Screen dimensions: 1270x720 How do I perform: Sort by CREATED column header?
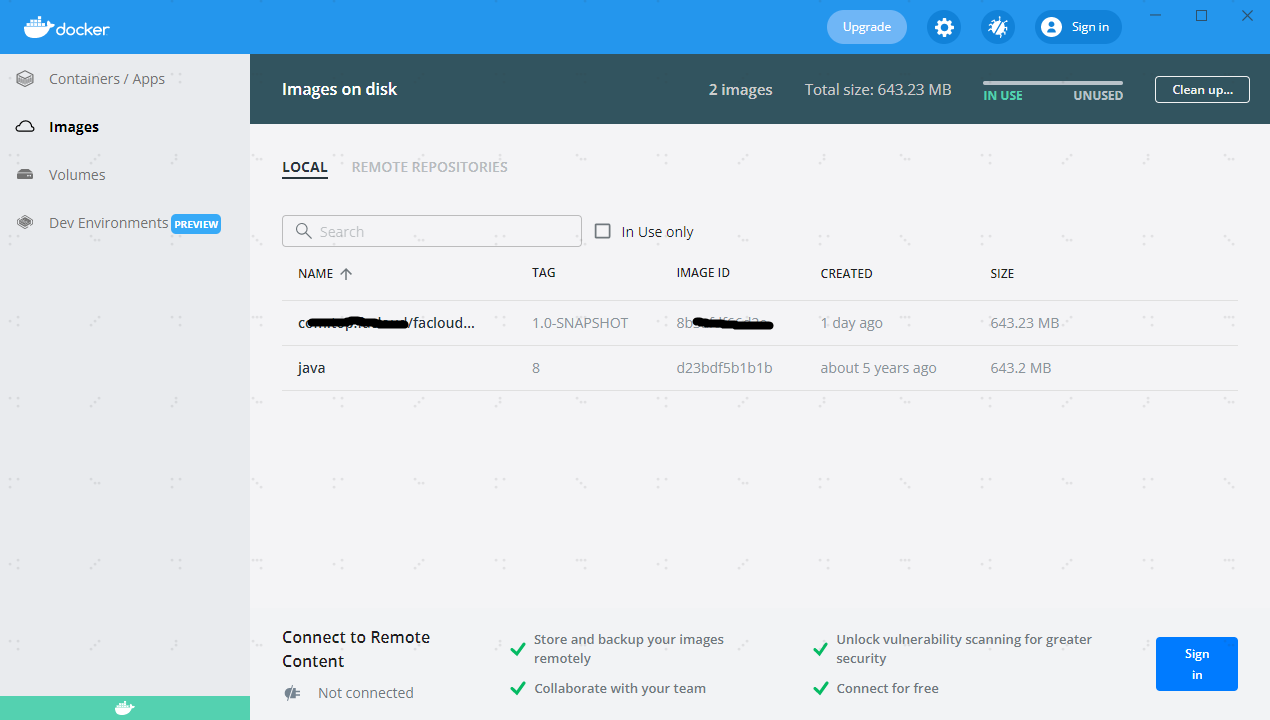pyautogui.click(x=847, y=273)
